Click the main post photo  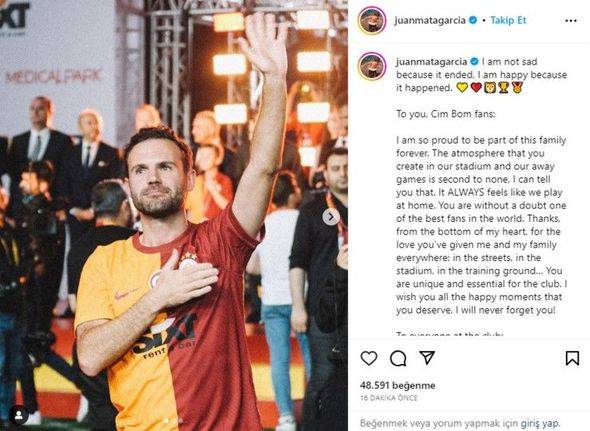[x=174, y=215]
